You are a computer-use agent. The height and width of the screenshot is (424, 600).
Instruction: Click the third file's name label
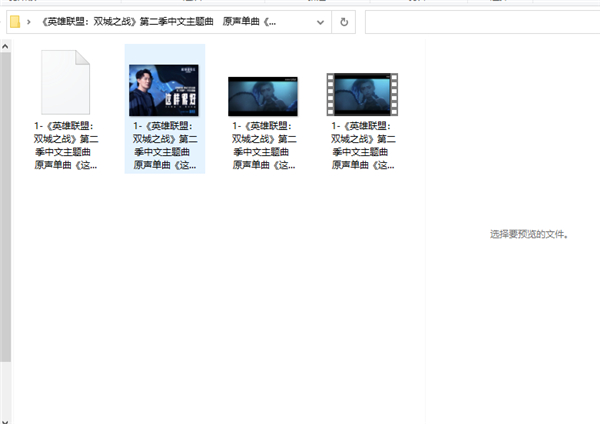(263, 145)
